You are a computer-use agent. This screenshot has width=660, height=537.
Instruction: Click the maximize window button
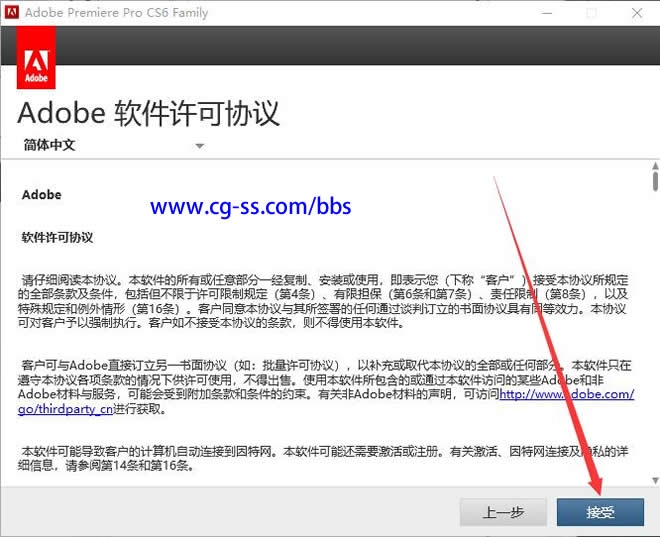[x=591, y=14]
